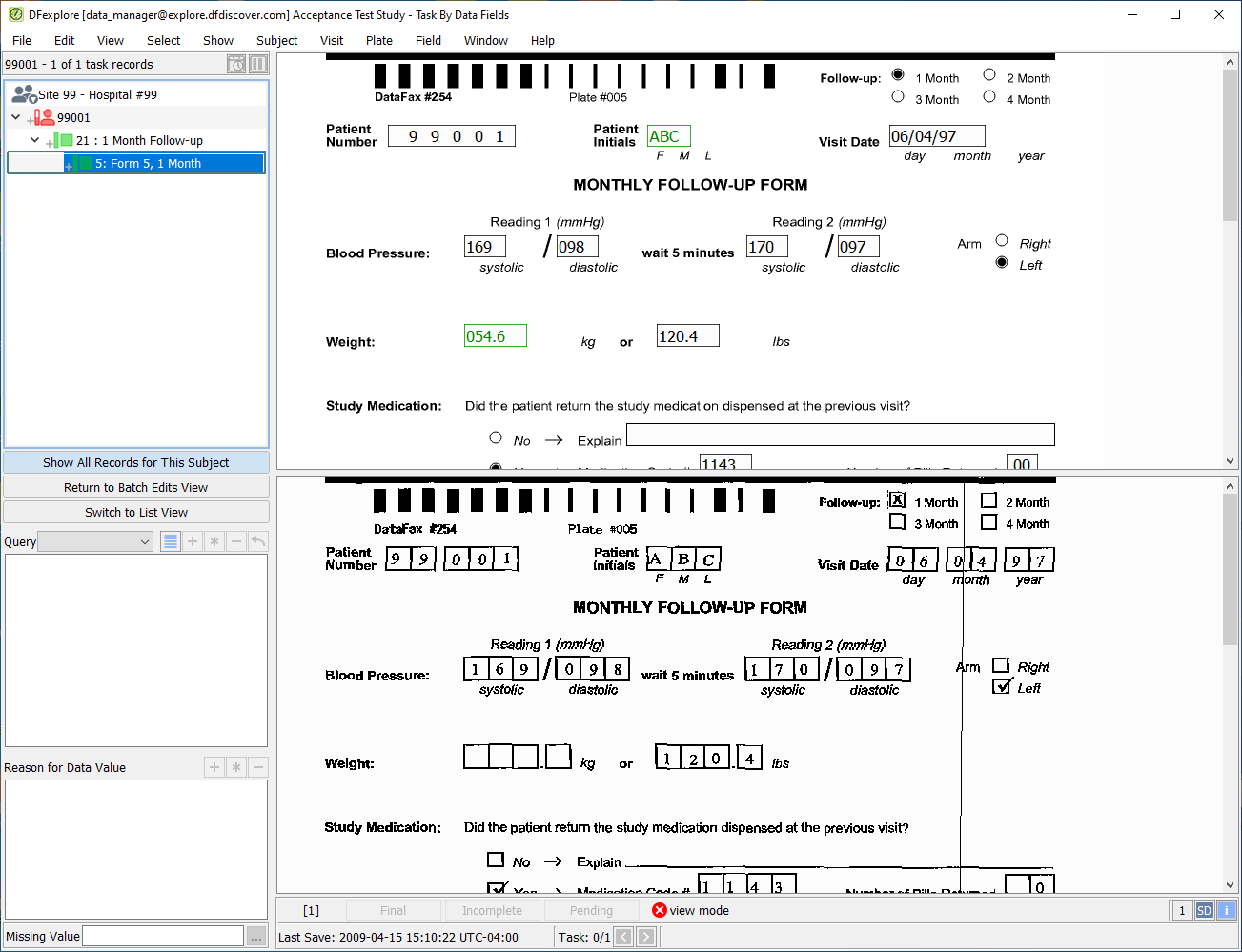Collapse the 21 : 1 Month Follow-up node

click(x=35, y=140)
